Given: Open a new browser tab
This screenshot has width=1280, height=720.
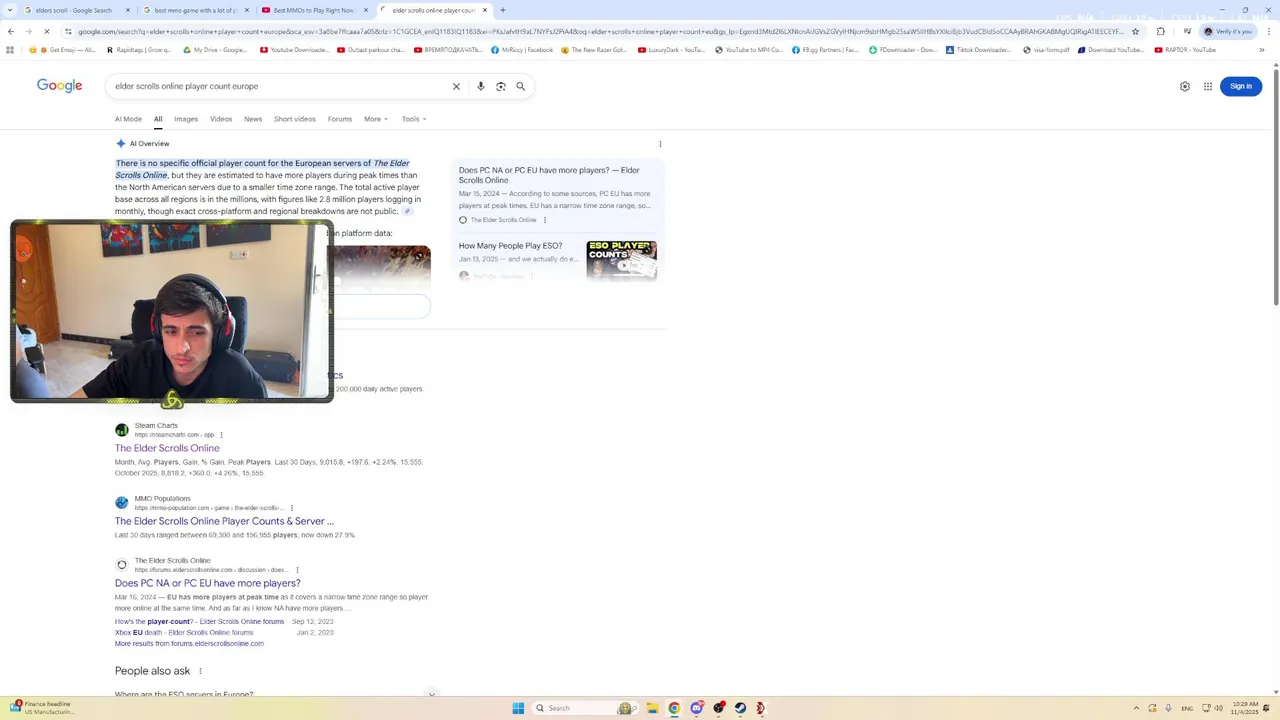Looking at the screenshot, I should click(x=502, y=10).
